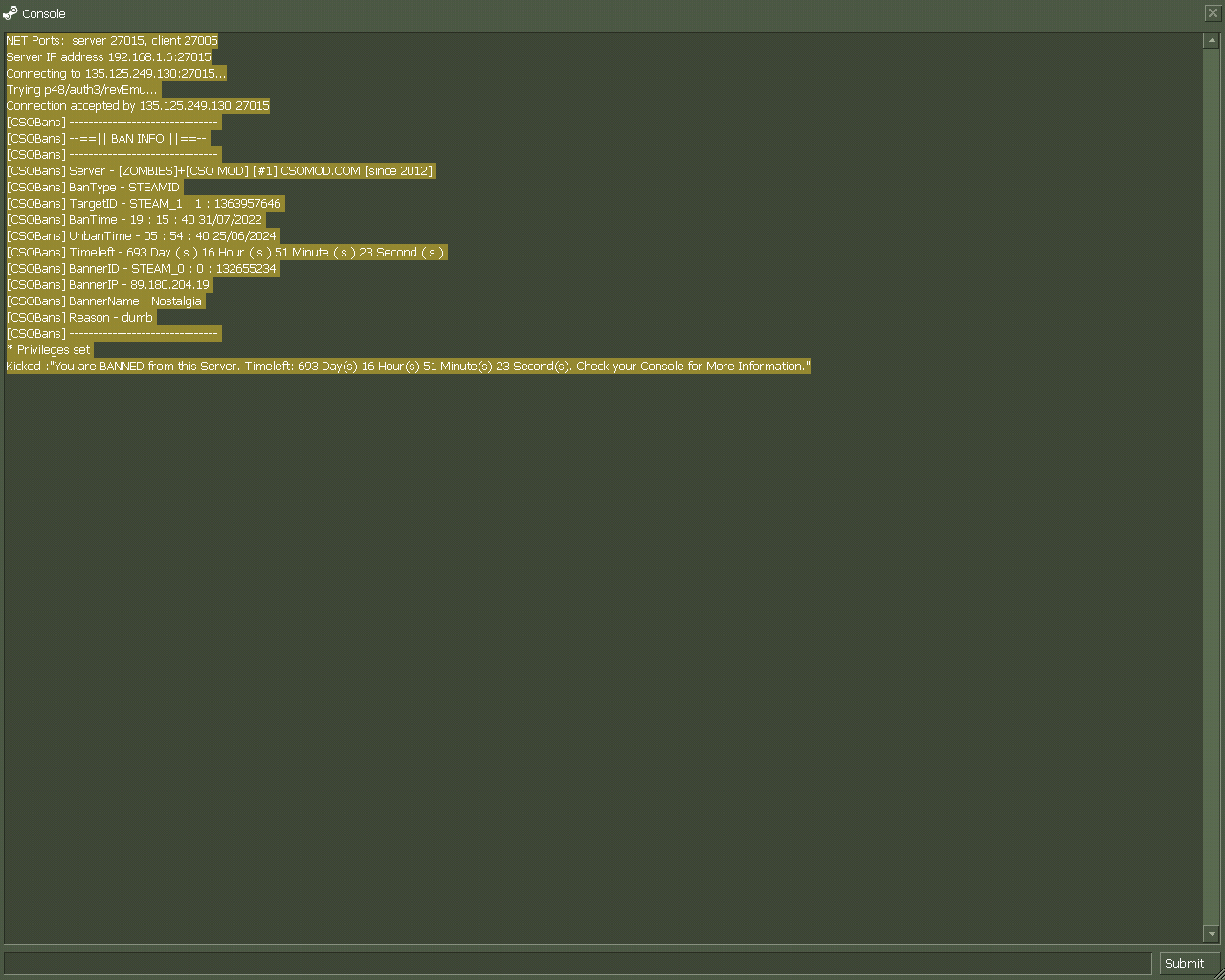
Task: Click the console's vertical scrollbar track
Action: [1211, 479]
